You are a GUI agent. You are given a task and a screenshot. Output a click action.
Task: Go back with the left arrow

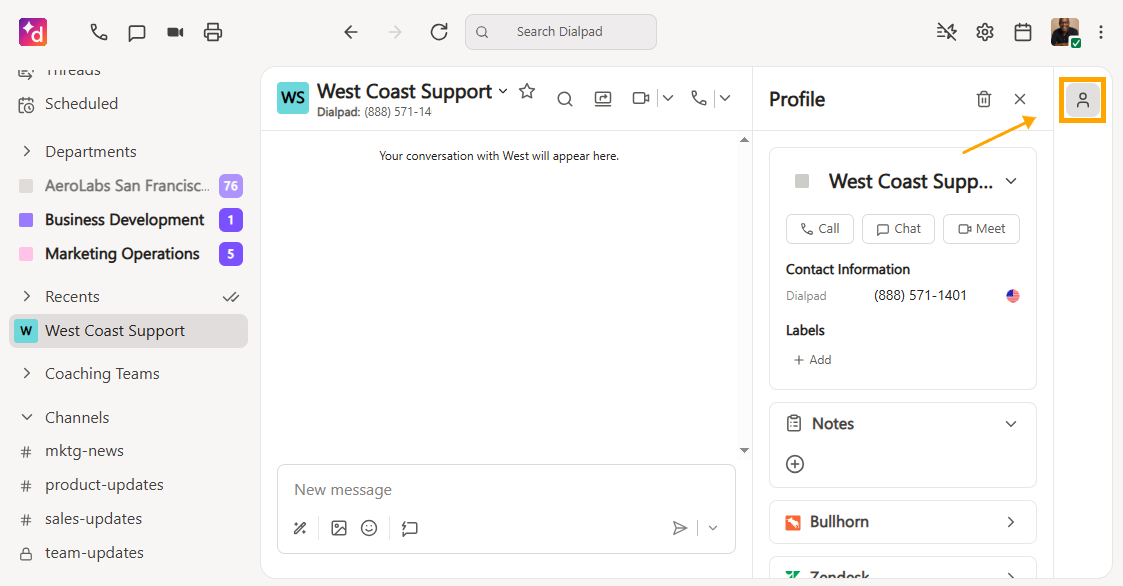click(x=350, y=32)
